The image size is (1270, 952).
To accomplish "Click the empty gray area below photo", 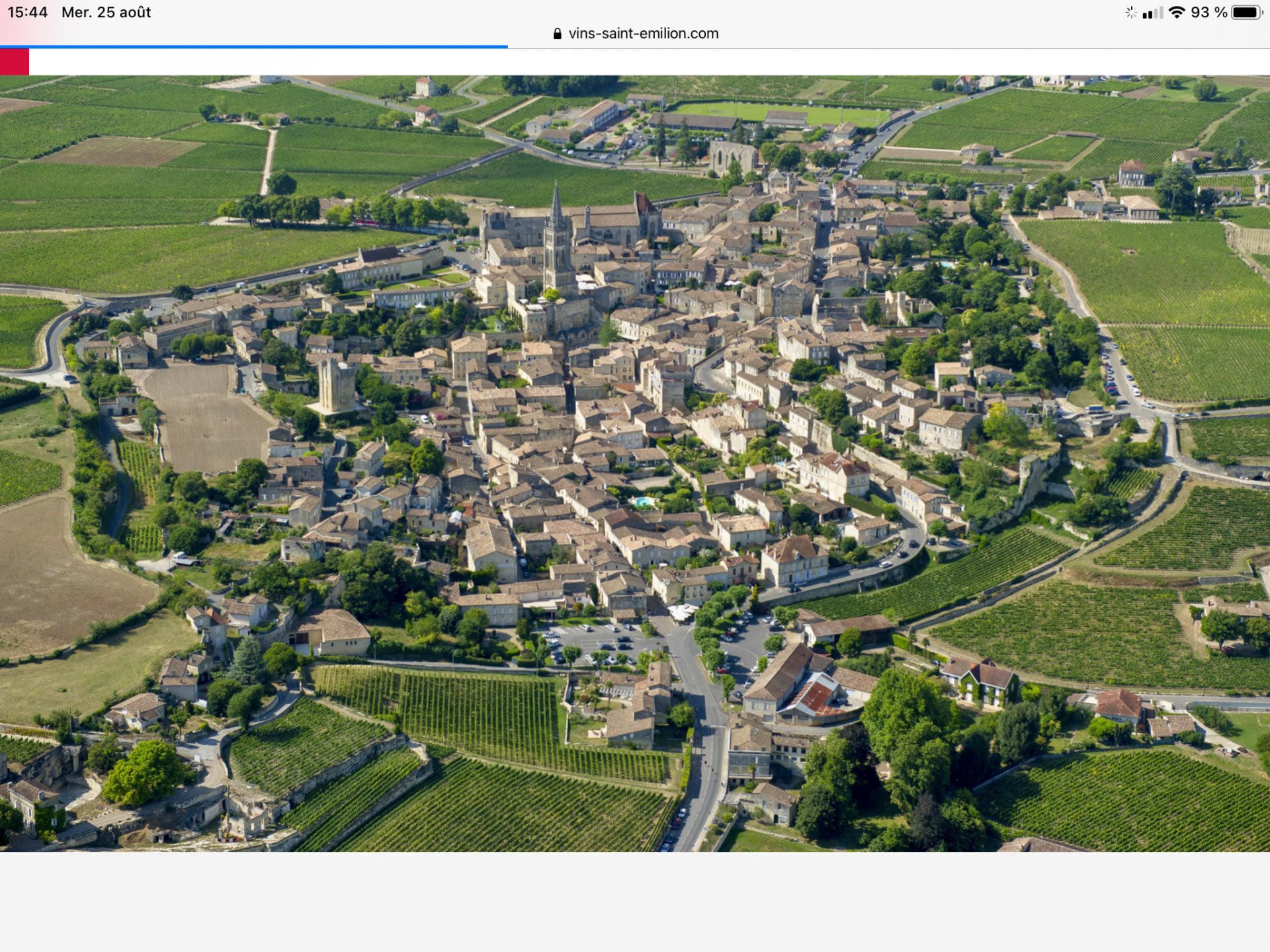I will pyautogui.click(x=635, y=902).
